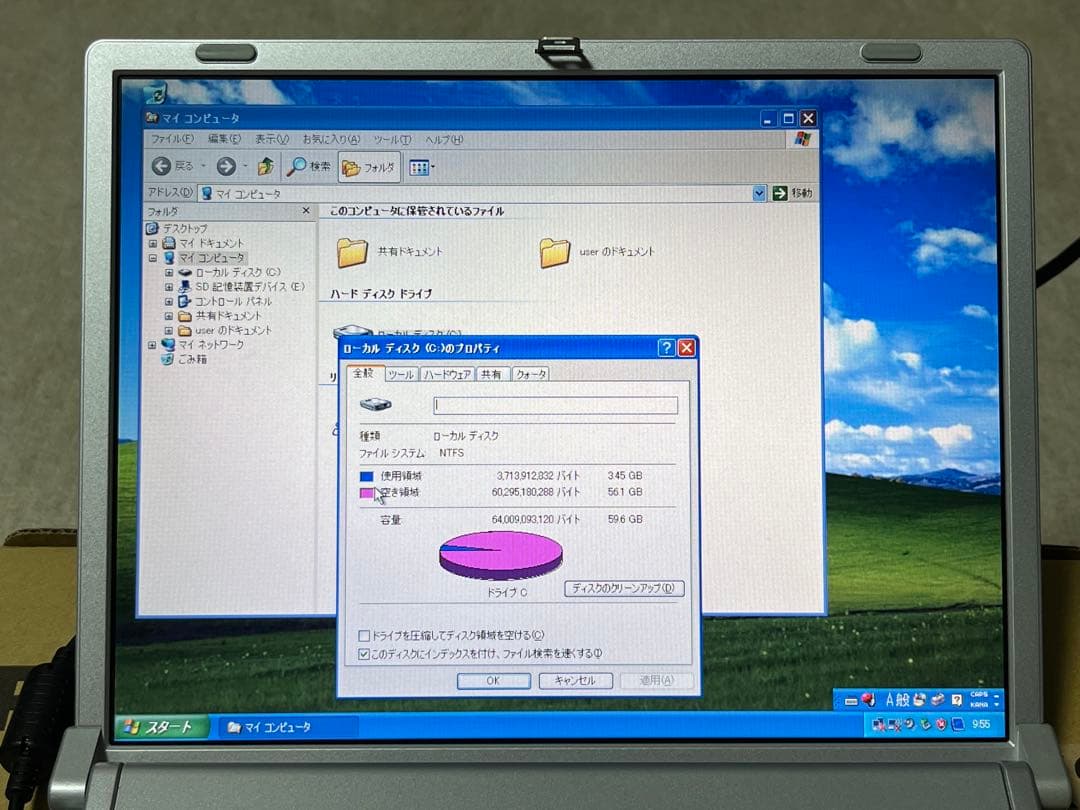Screen dimensions: 1080x810
Task: Uncheck the file indexing checkbox
Action: pyautogui.click(x=365, y=654)
